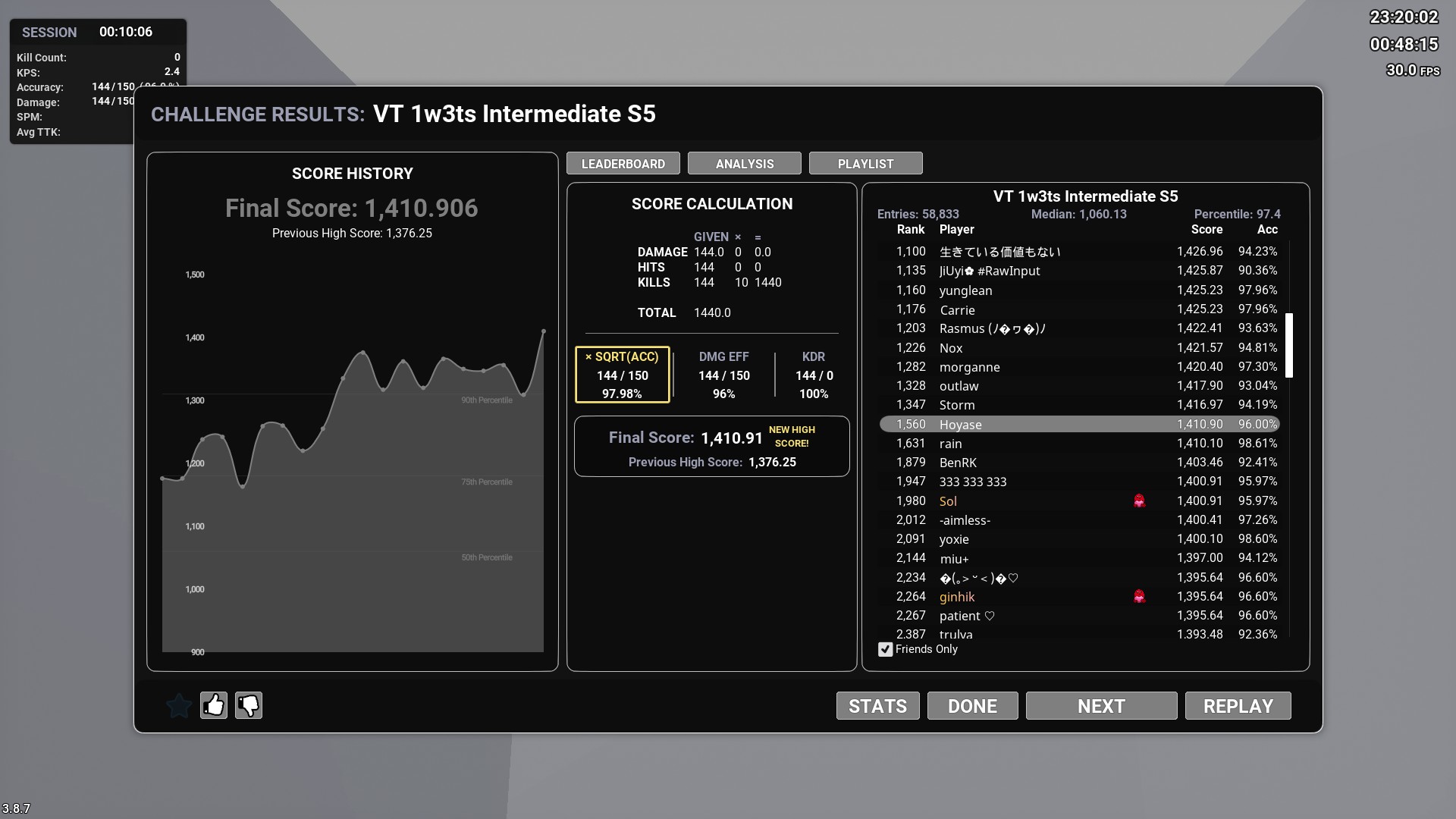
Task: Open the Analysis tab
Action: coord(744,164)
